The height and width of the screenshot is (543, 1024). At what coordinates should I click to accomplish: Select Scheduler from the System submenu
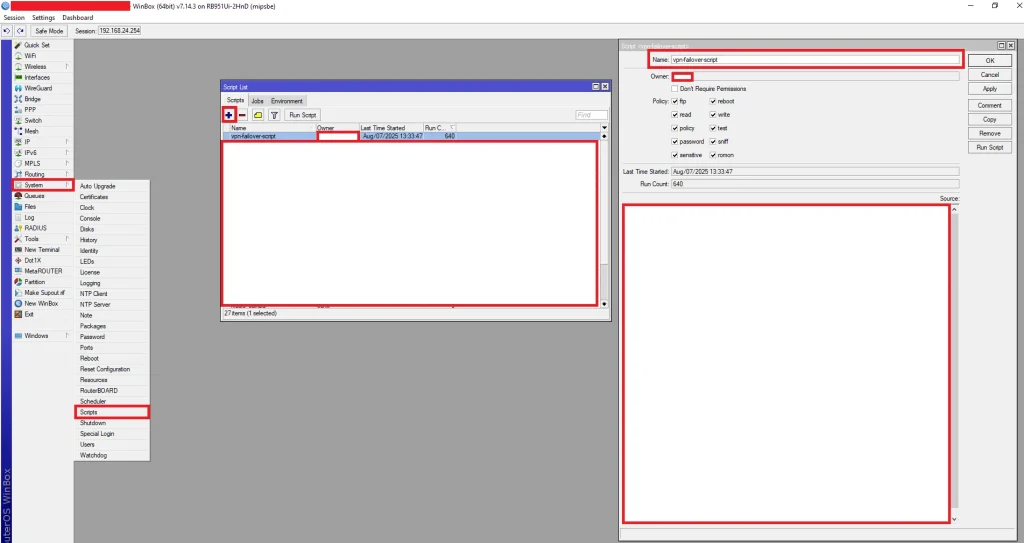(x=93, y=401)
